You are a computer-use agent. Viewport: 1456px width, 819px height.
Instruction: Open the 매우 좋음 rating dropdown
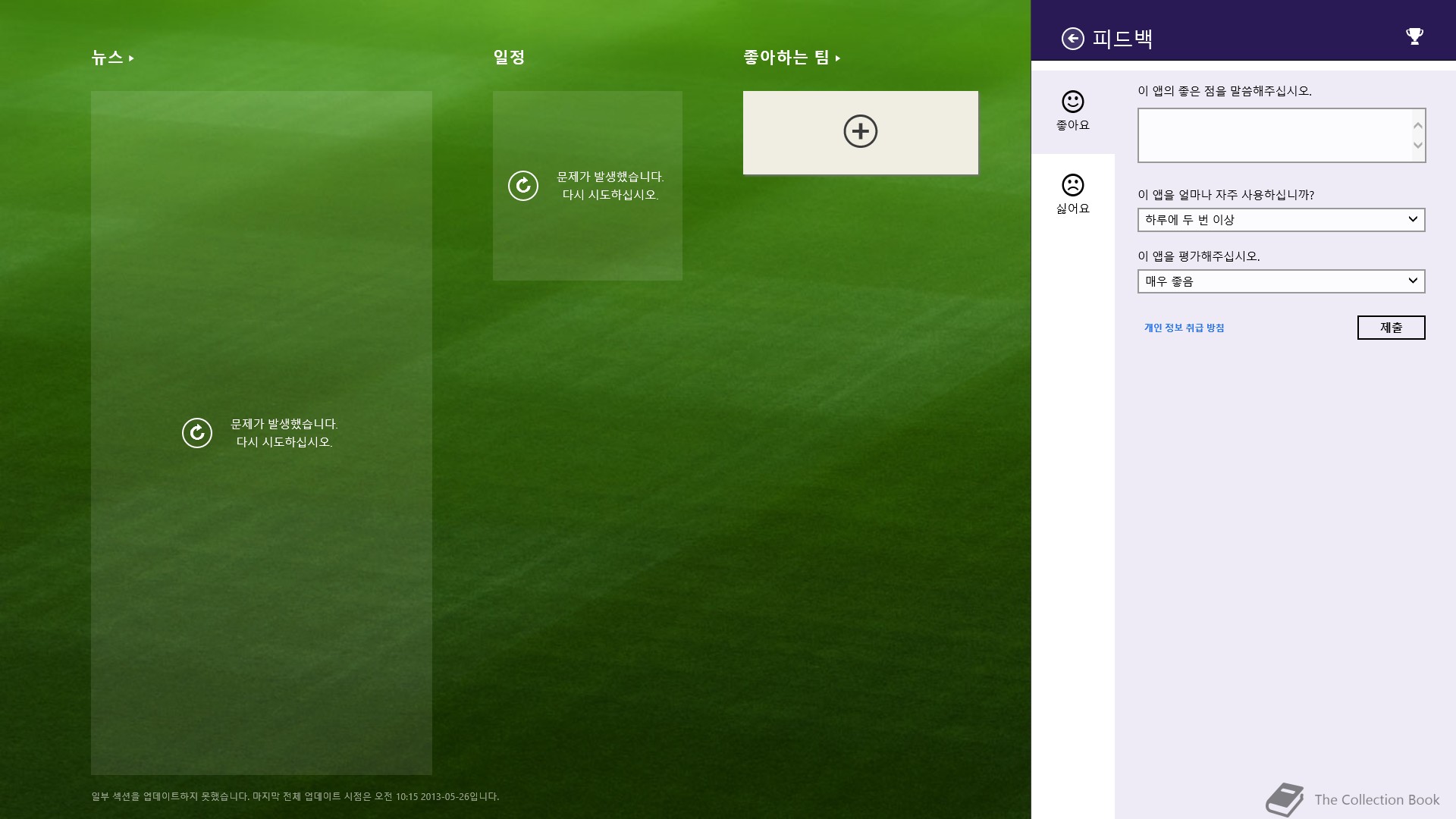(1281, 281)
